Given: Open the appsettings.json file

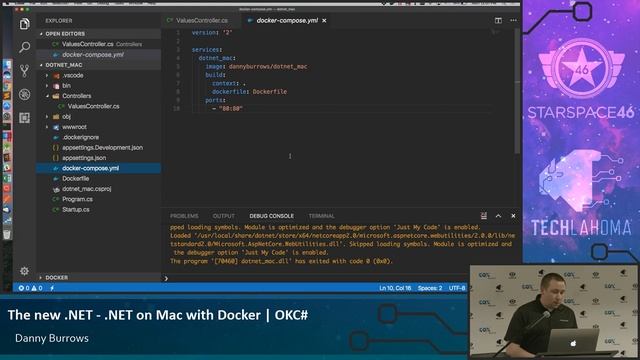Looking at the screenshot, I should tap(99, 158).
